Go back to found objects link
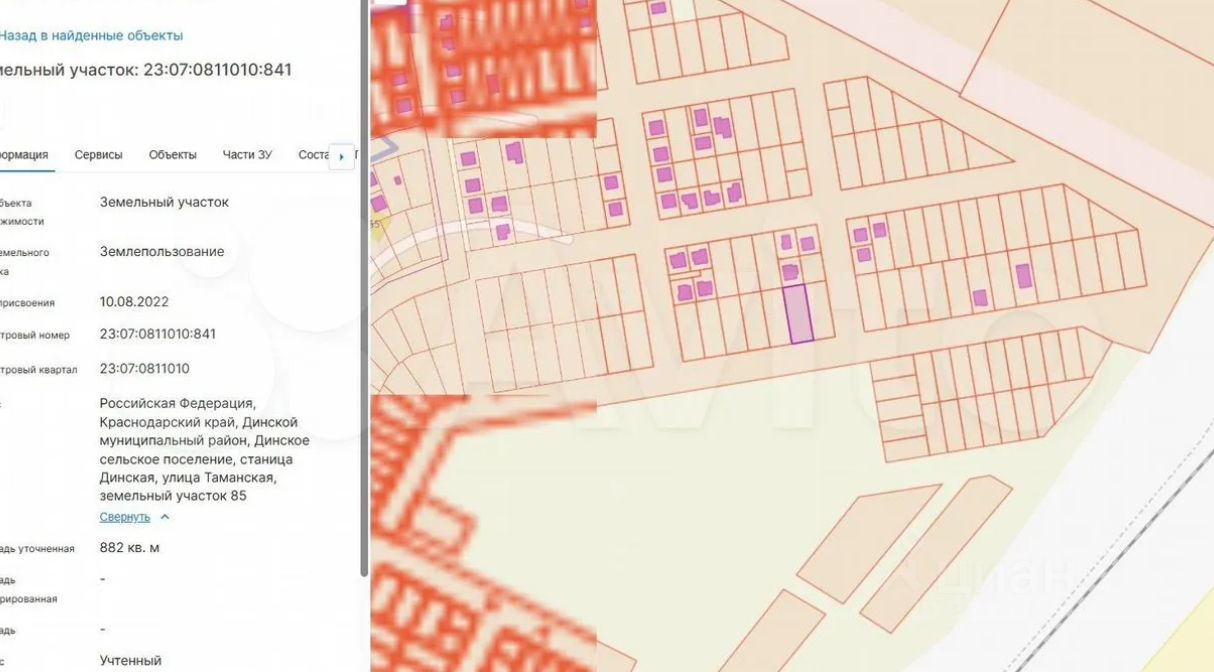1214x672 pixels. [x=91, y=35]
